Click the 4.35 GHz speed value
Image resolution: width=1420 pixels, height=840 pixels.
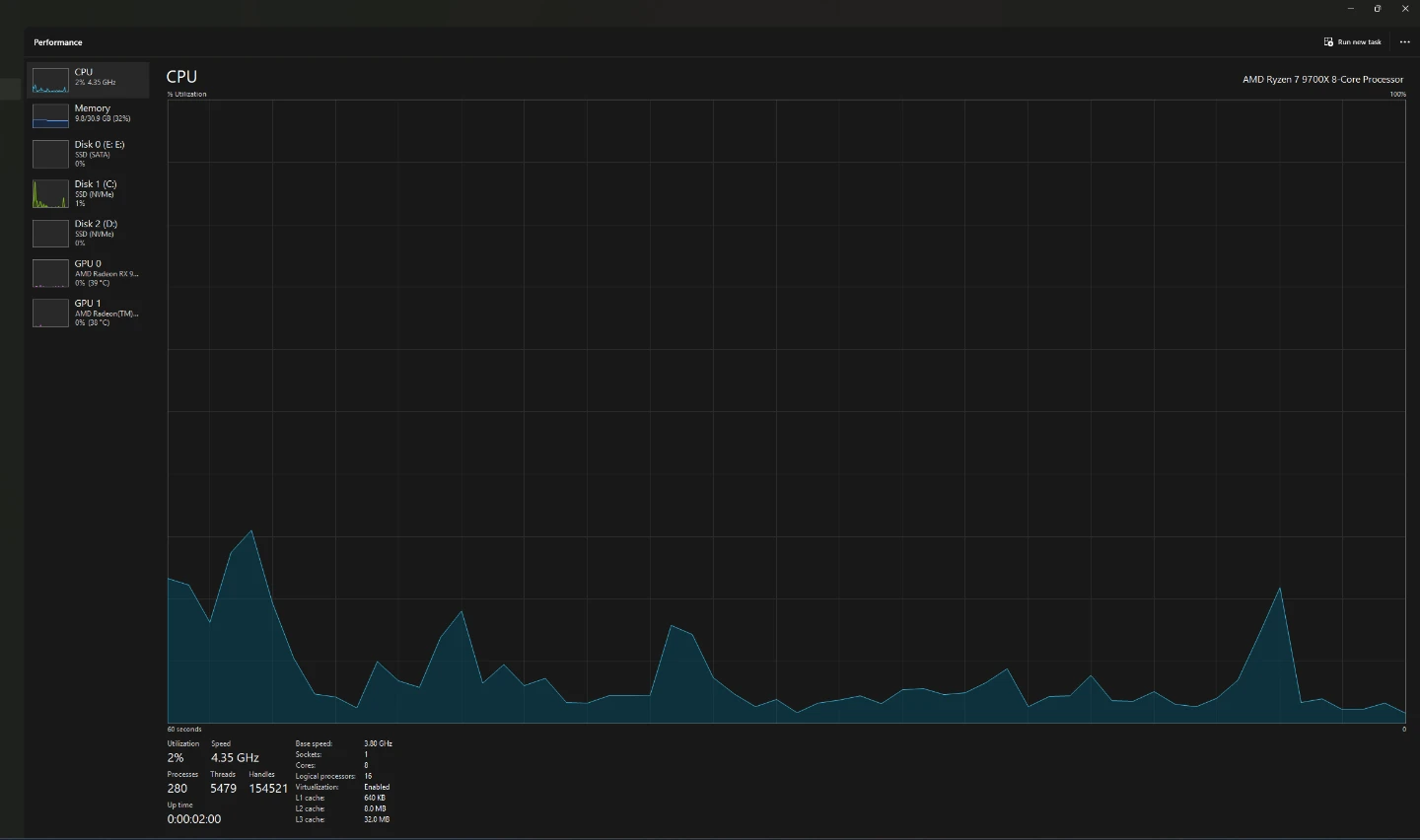pos(235,758)
